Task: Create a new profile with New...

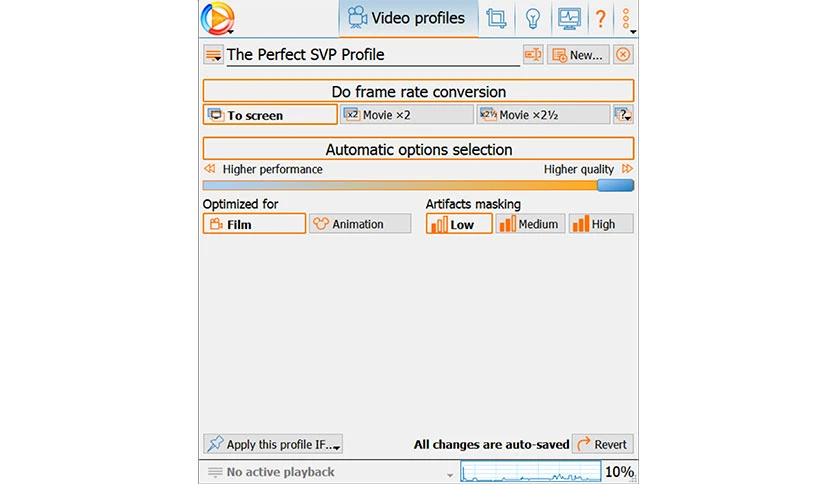Action: 578,55
